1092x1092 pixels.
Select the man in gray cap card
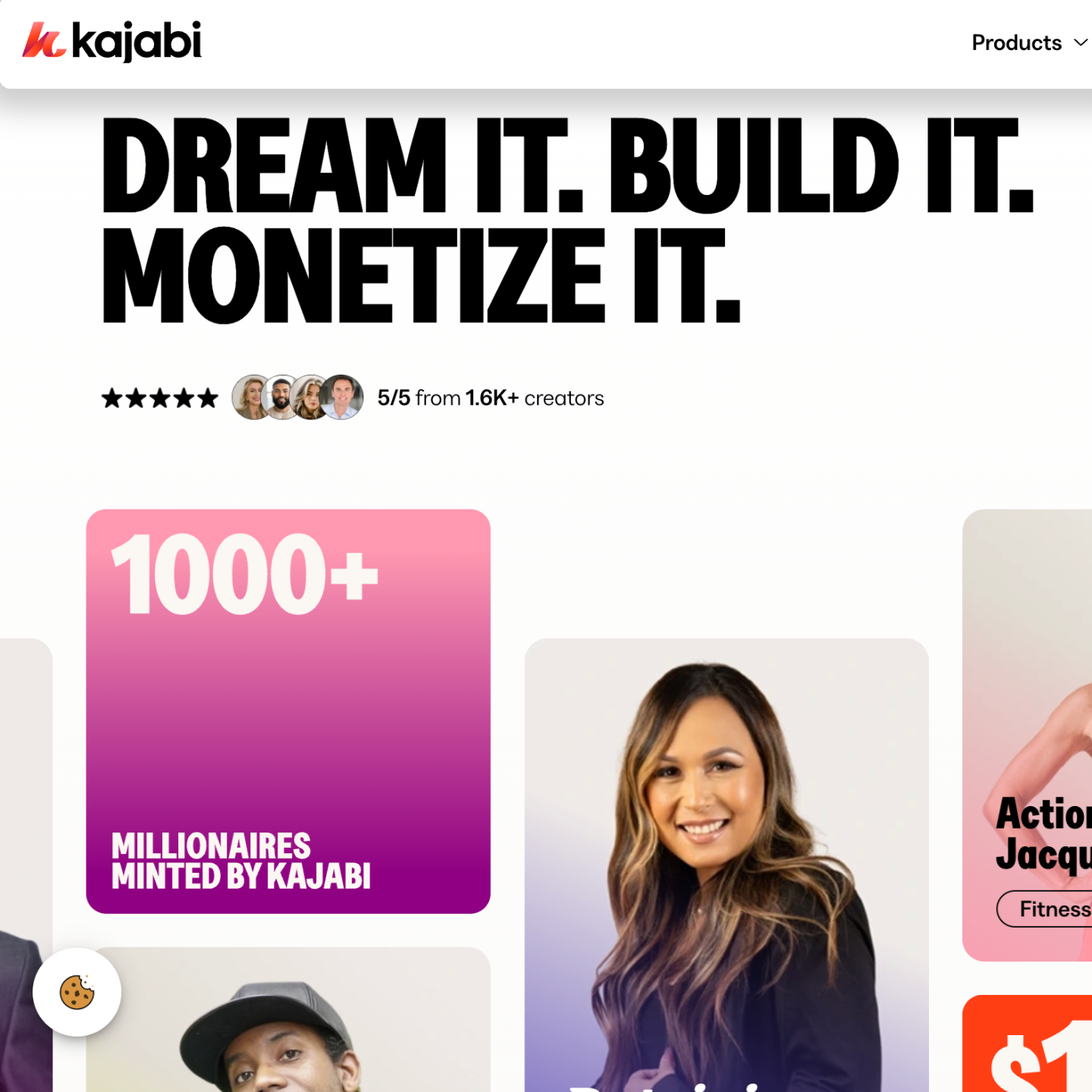pos(288,1019)
